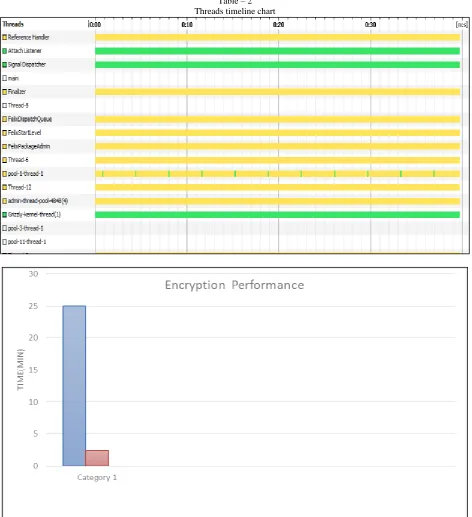Screen dimensions: 472x517
Task: Click the green state icon beside Signal Dispatcher
Action: [x=5, y=65]
